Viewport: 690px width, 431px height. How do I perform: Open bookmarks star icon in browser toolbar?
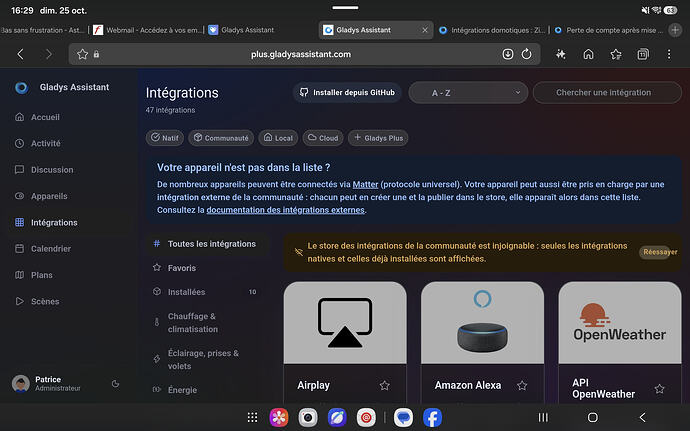click(616, 54)
